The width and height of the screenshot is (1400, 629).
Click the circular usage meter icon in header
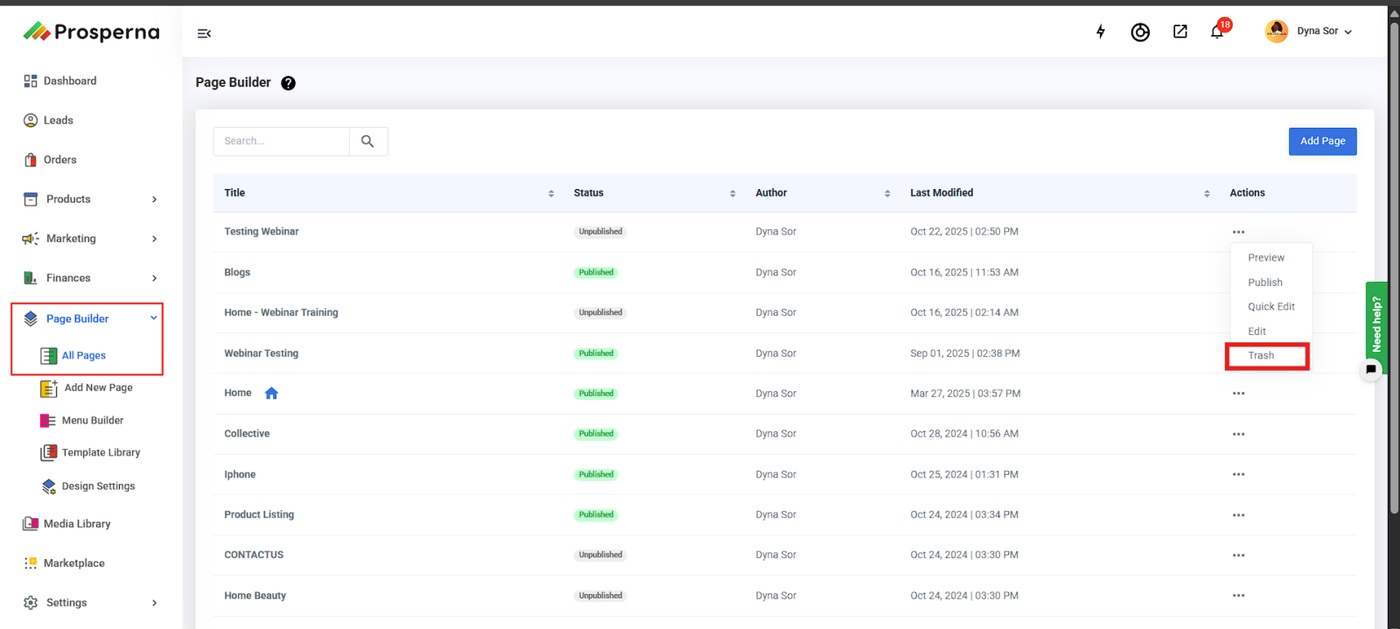click(1140, 32)
